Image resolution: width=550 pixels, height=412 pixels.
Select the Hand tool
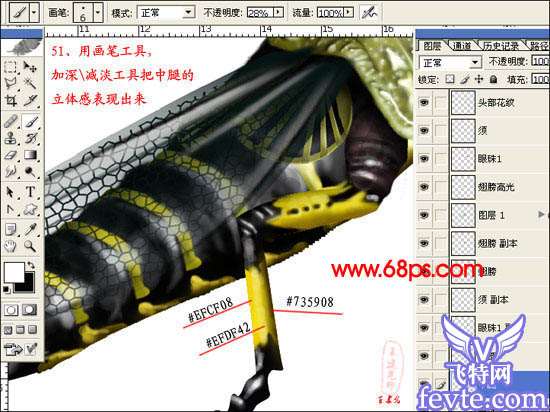coord(11,246)
